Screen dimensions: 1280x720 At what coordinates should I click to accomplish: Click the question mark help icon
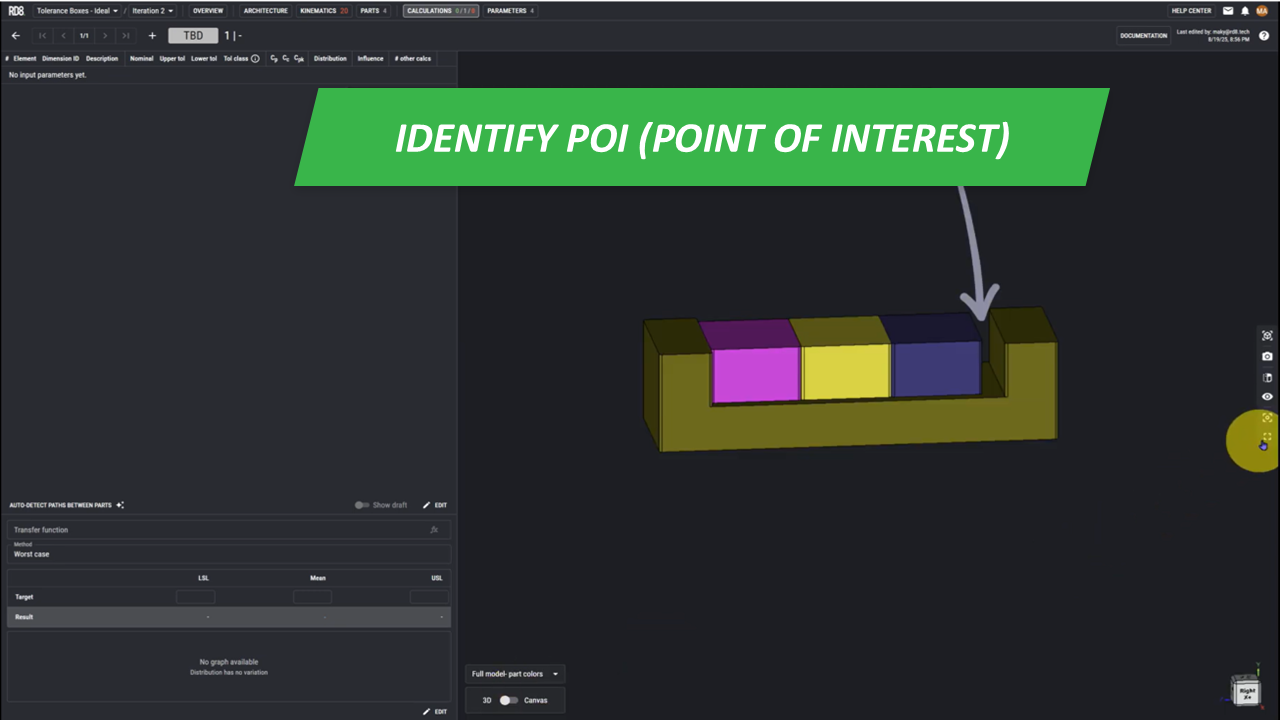click(1264, 36)
